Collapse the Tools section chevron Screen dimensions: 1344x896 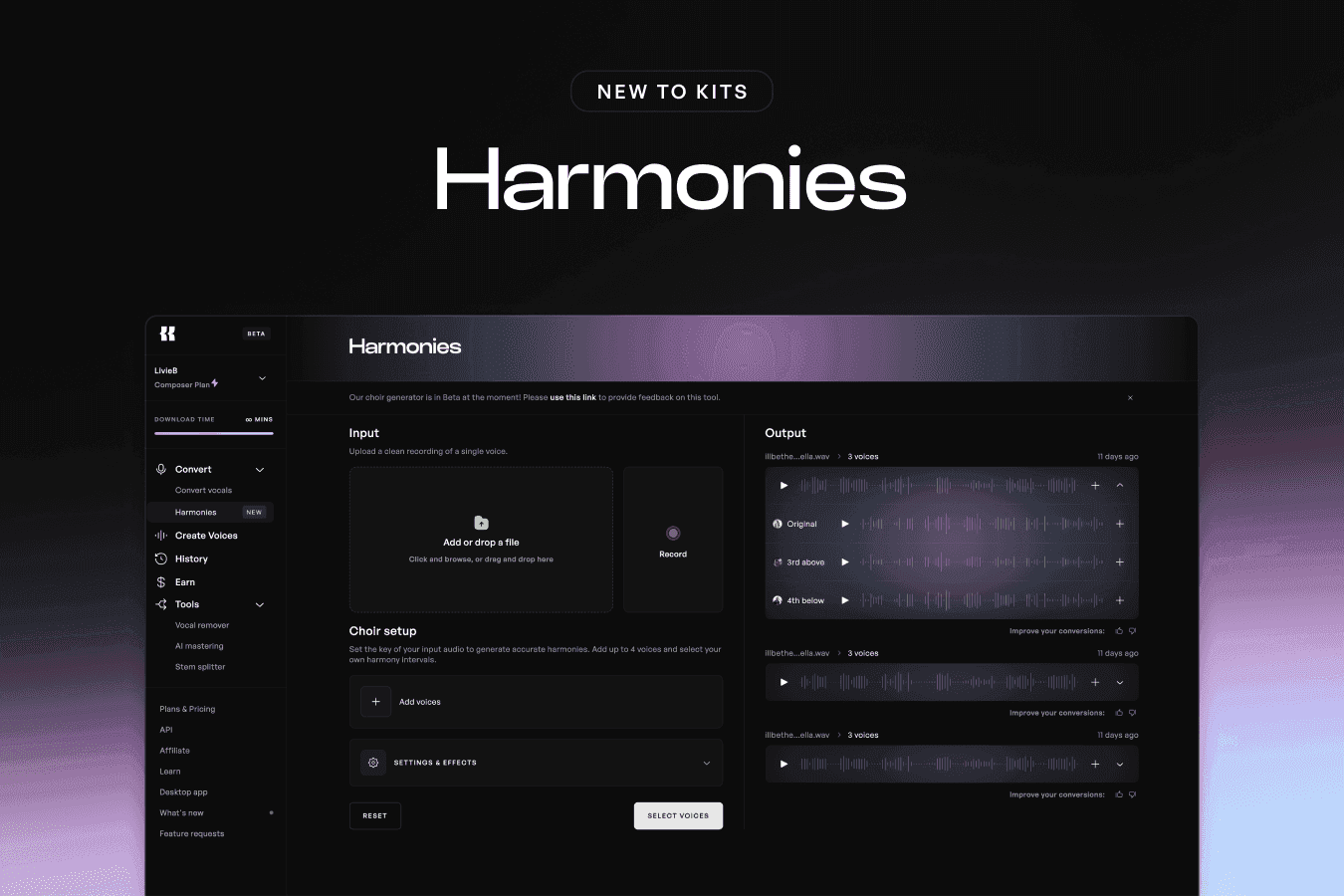click(x=260, y=605)
